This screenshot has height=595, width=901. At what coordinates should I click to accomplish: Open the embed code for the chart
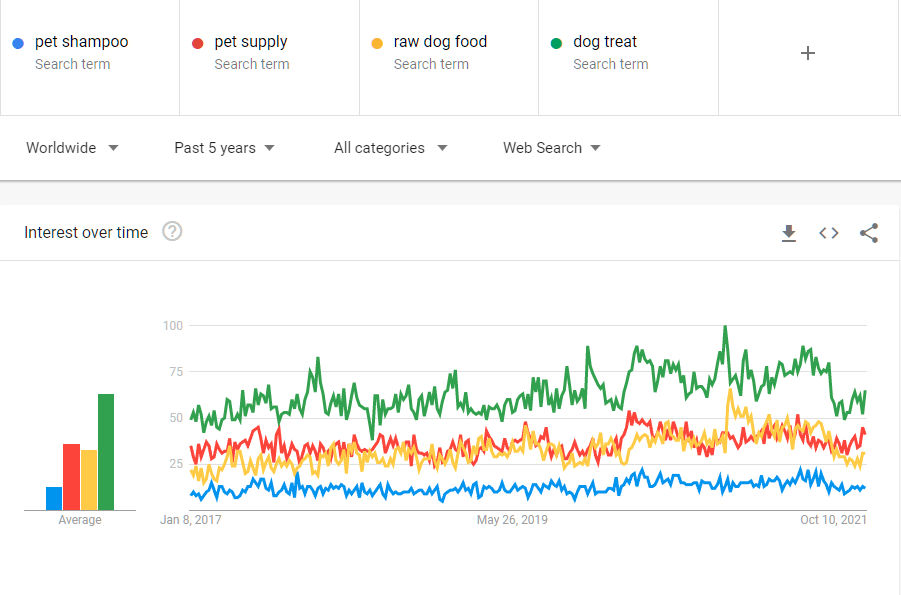click(x=828, y=233)
